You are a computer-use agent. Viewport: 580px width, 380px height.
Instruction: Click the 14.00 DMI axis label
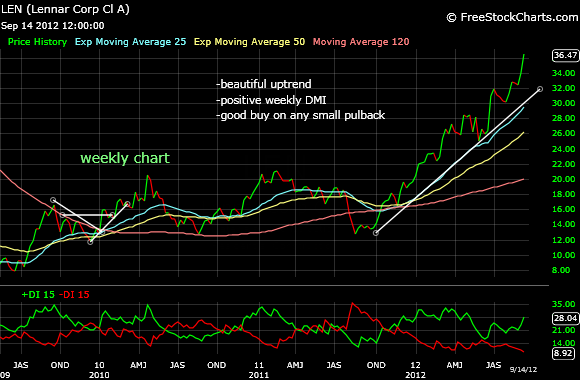tap(563, 343)
